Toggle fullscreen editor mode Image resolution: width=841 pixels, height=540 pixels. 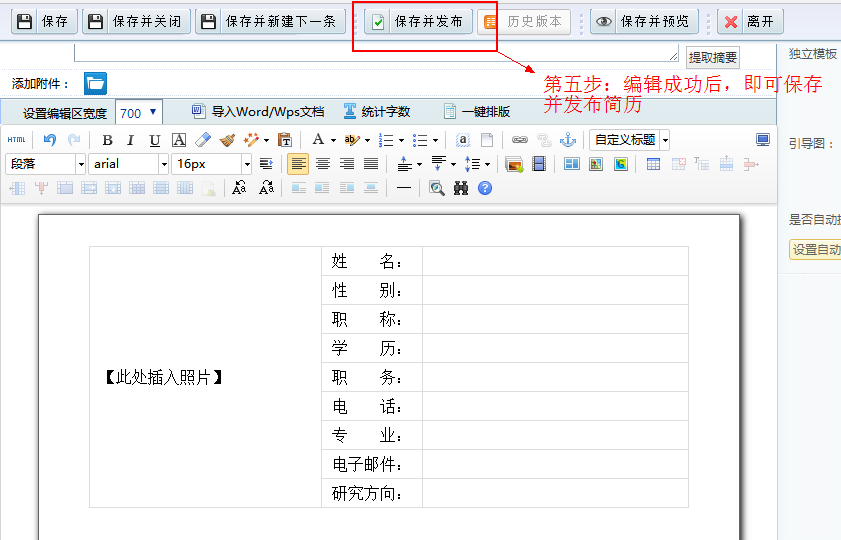(763, 140)
